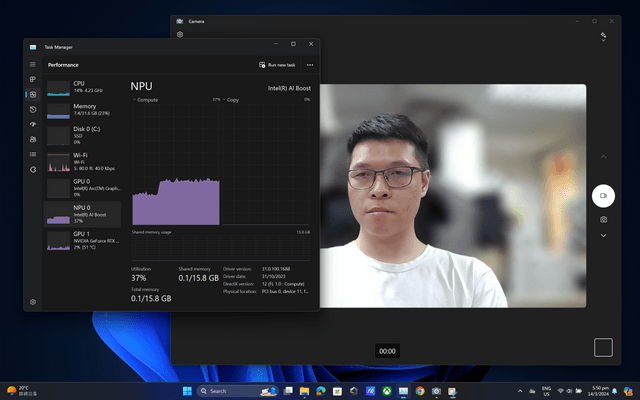This screenshot has height=400, width=640.
Task: Click the NPU Compute usage graph
Action: (x=176, y=164)
